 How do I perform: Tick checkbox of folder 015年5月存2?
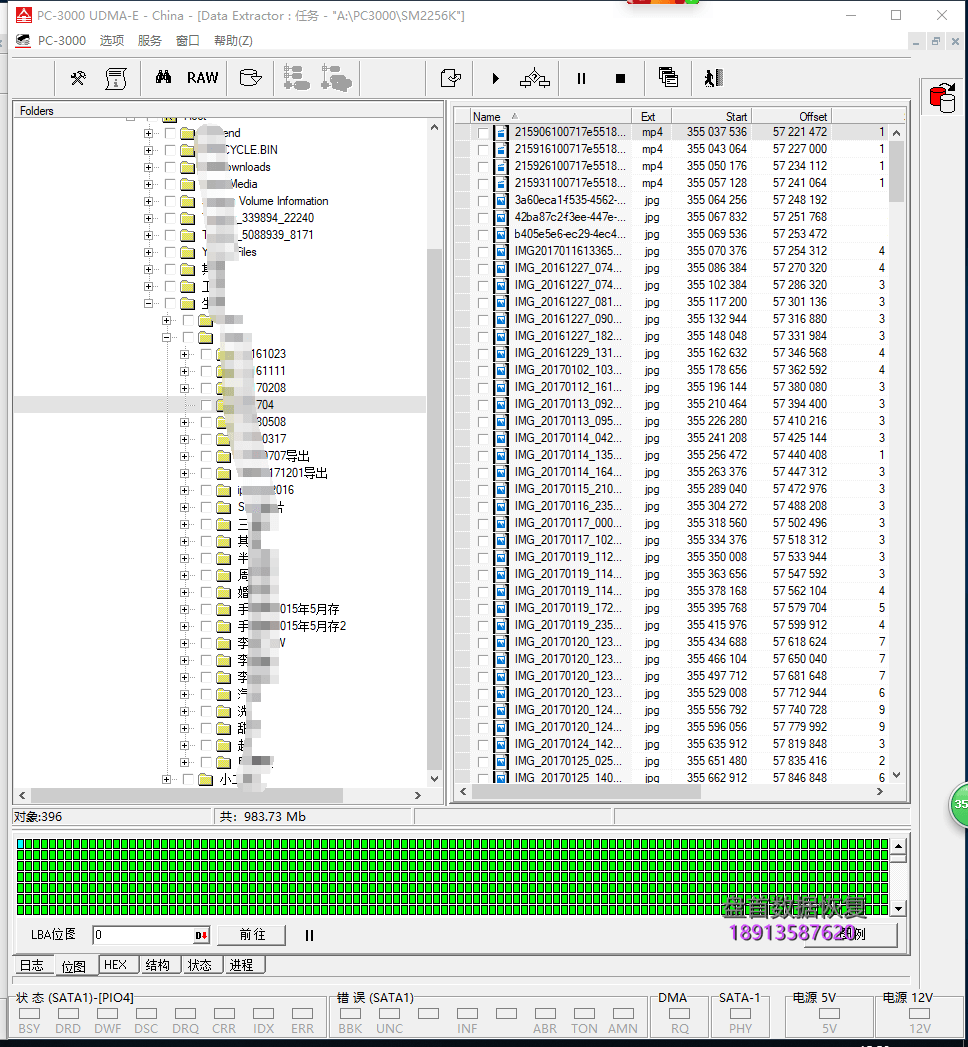[206, 626]
